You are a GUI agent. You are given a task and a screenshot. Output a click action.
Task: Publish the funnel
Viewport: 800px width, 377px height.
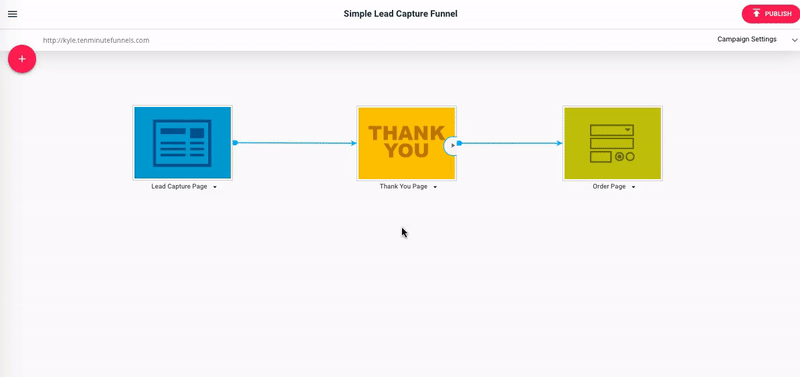click(x=770, y=14)
